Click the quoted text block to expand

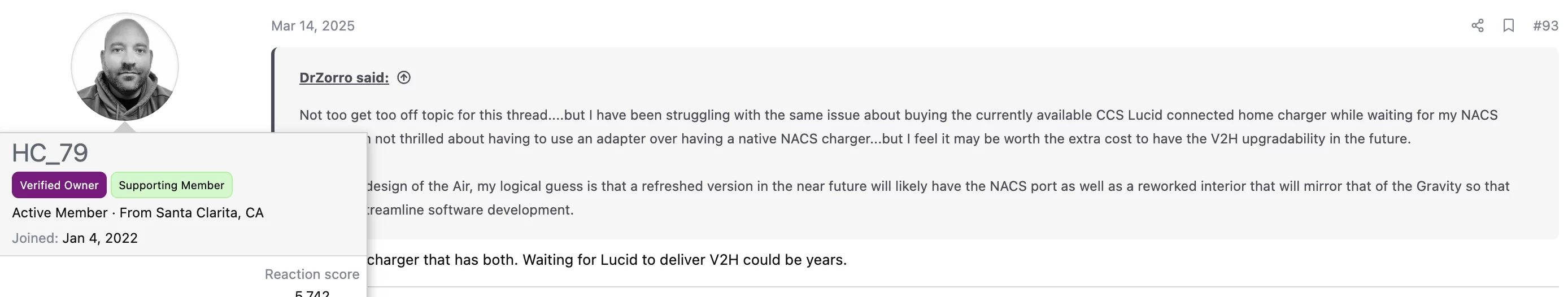coord(916,143)
